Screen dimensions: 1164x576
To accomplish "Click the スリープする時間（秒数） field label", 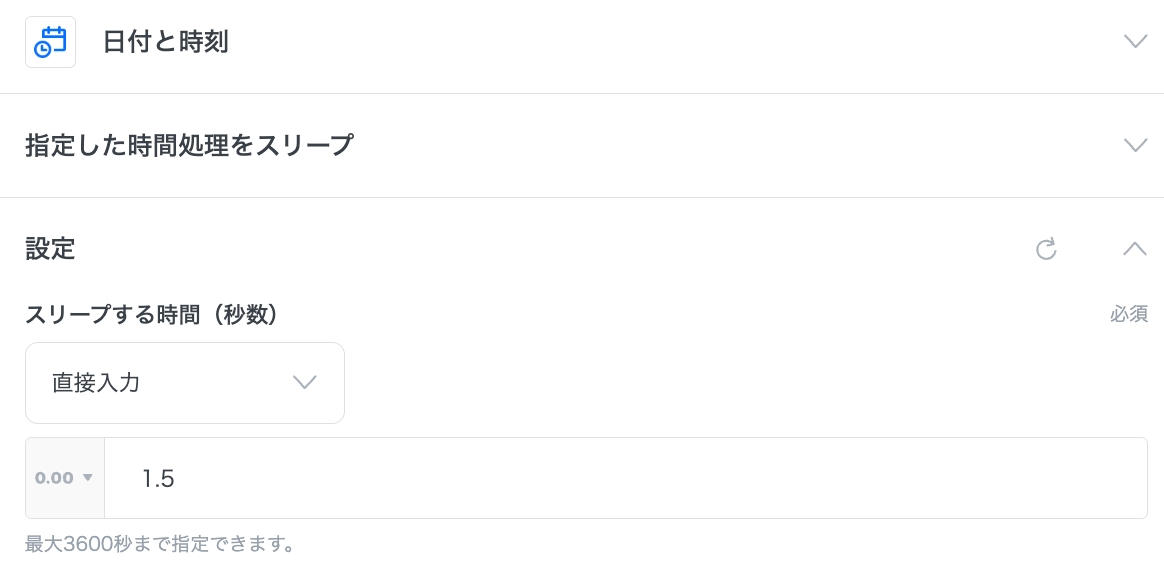I will pos(151,314).
